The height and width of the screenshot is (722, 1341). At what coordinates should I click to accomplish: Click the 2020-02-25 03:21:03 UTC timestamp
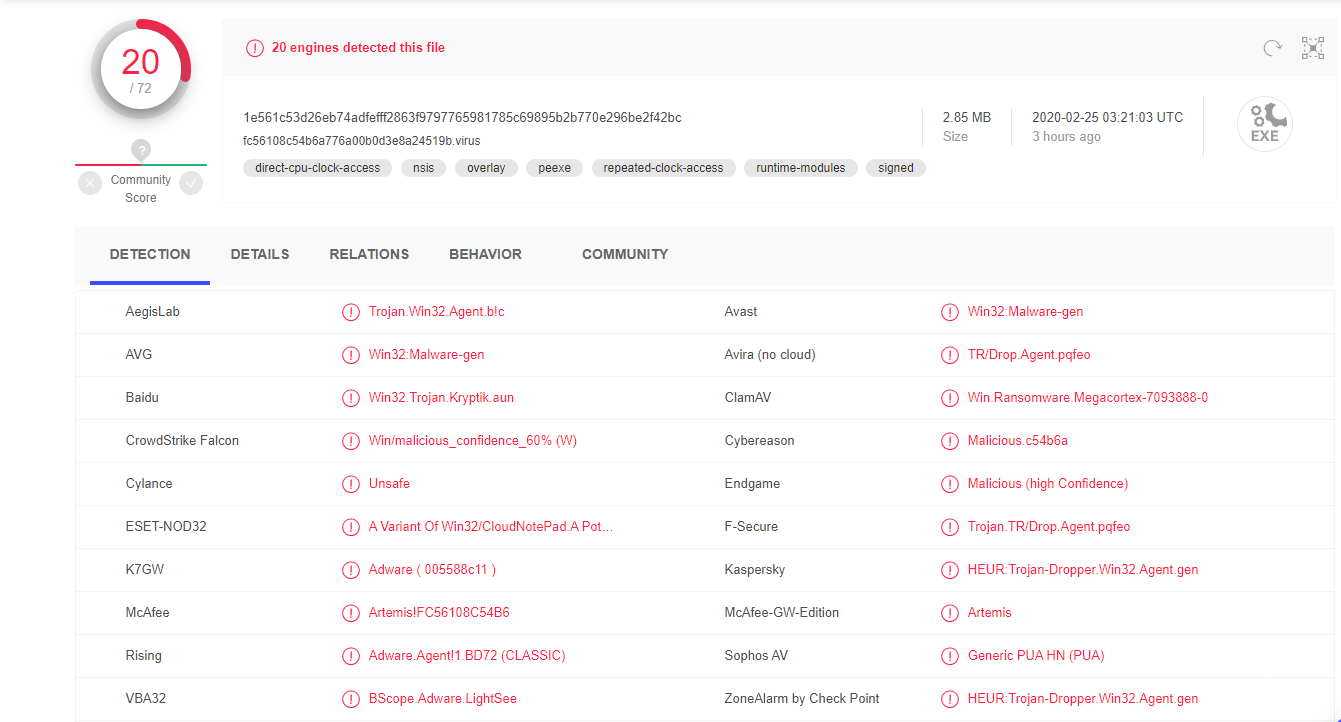(x=1107, y=117)
